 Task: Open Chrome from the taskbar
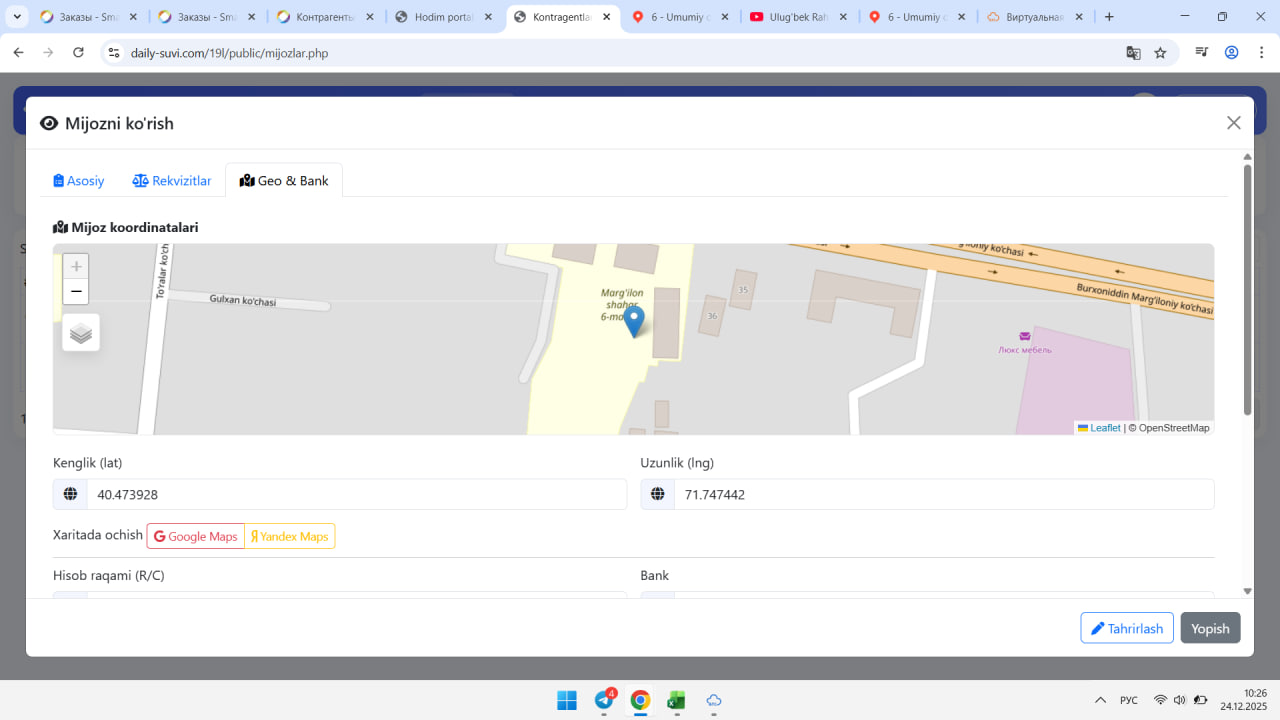640,700
